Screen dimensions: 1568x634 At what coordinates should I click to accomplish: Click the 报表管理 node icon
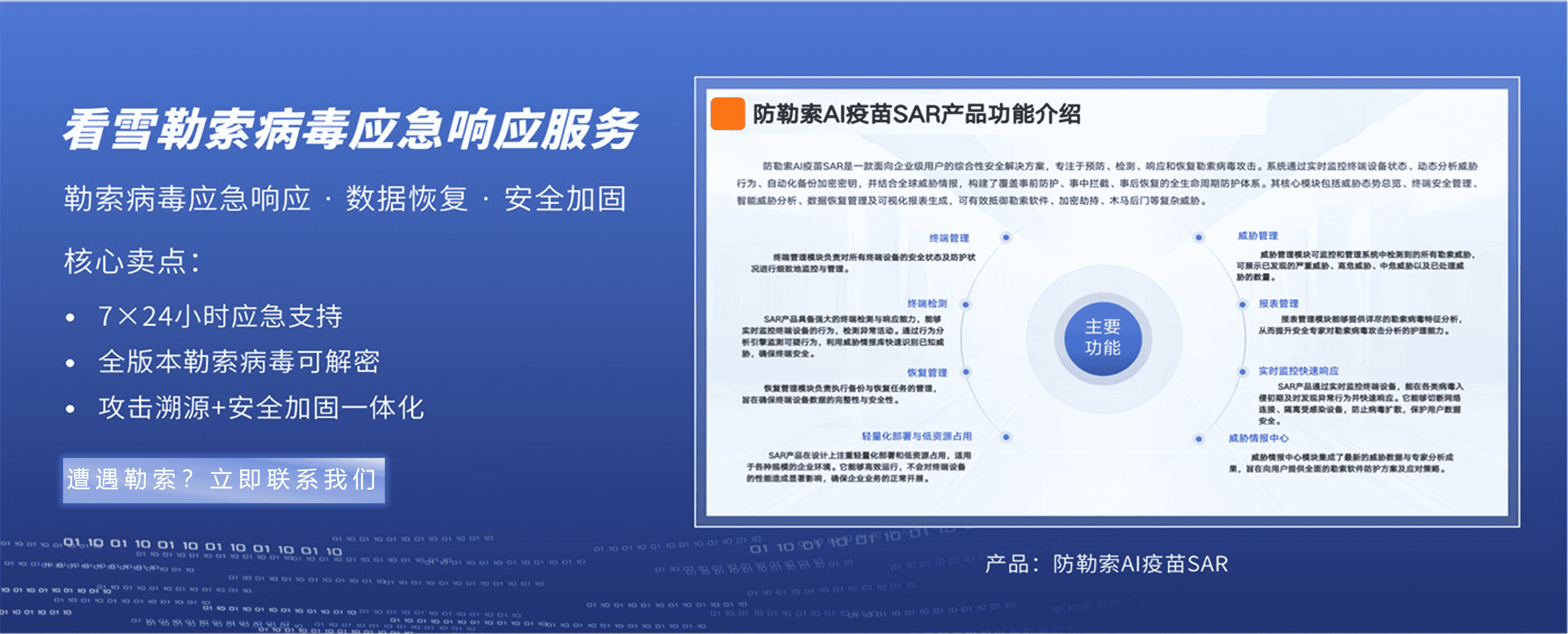tap(1242, 304)
